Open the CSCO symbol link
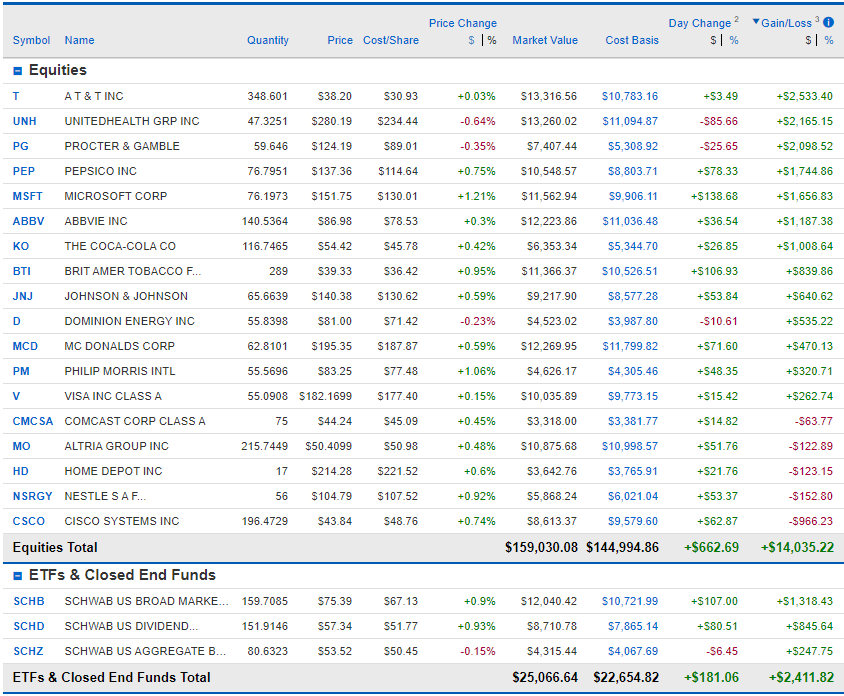 pyautogui.click(x=29, y=522)
